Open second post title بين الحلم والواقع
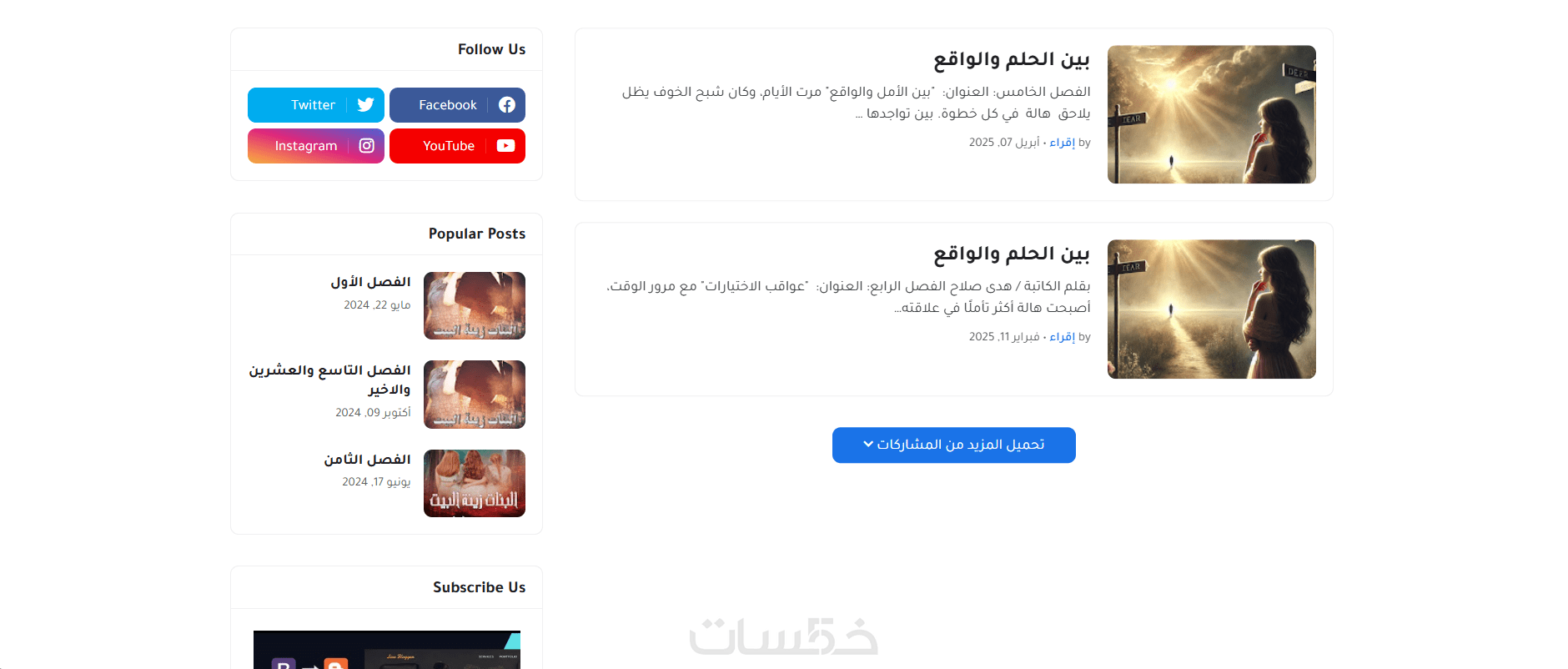 click(x=1011, y=254)
